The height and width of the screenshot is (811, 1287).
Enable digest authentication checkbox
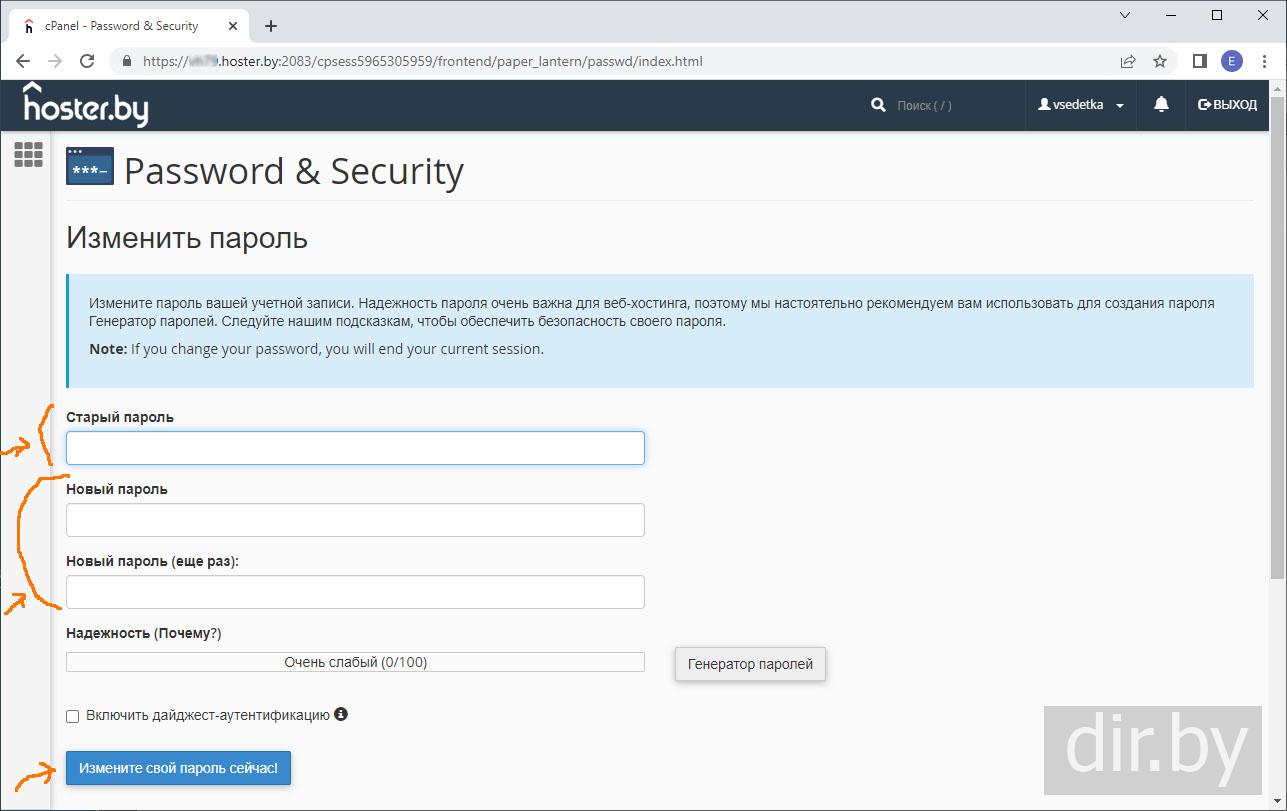72,716
